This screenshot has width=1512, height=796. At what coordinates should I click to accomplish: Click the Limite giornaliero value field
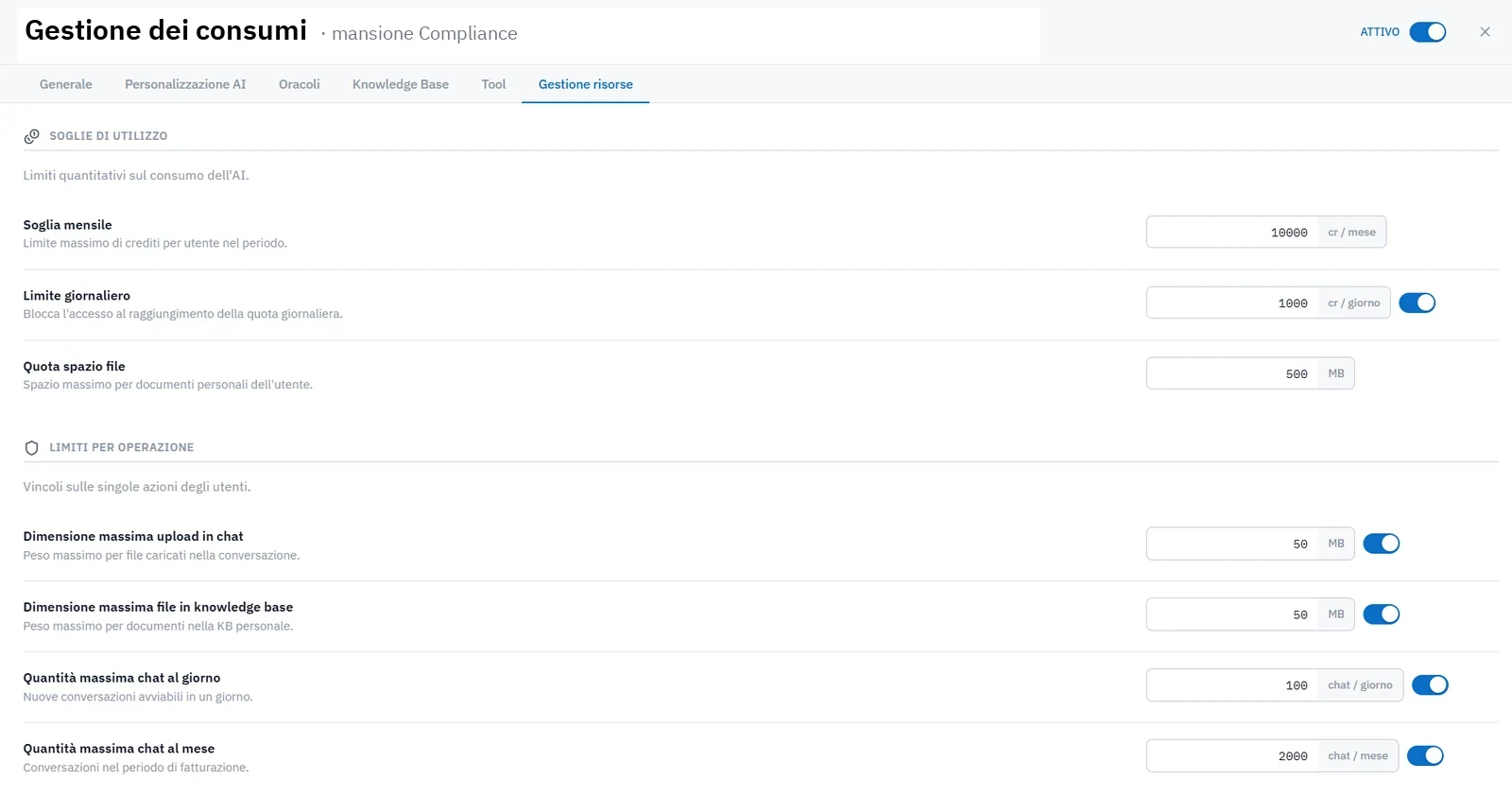(x=1232, y=303)
